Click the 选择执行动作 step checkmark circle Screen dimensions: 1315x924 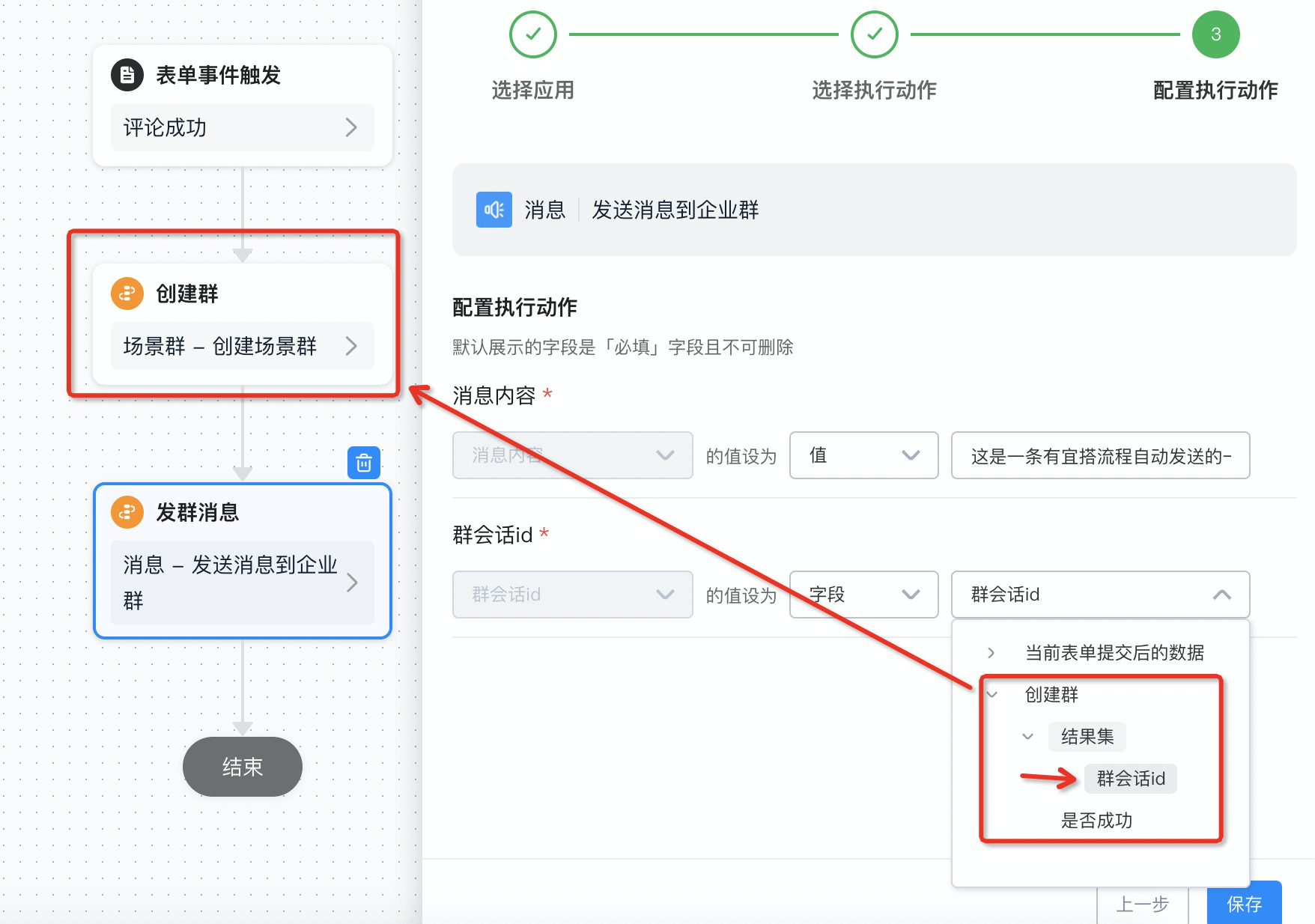coord(874,34)
